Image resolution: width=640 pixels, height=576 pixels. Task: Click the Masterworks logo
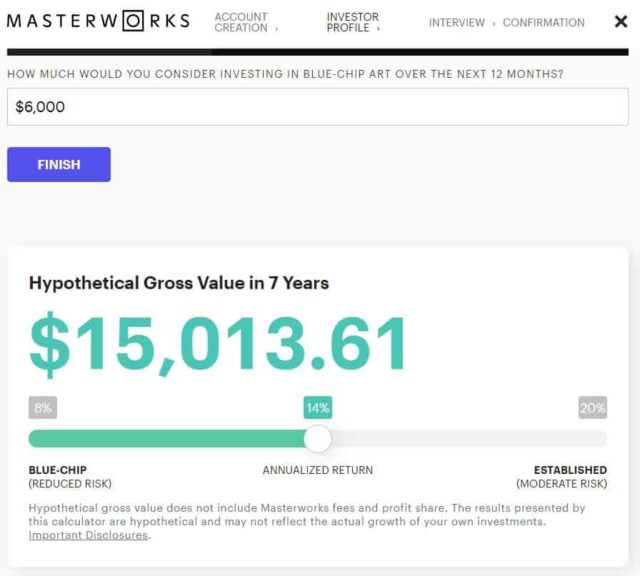(x=98, y=21)
